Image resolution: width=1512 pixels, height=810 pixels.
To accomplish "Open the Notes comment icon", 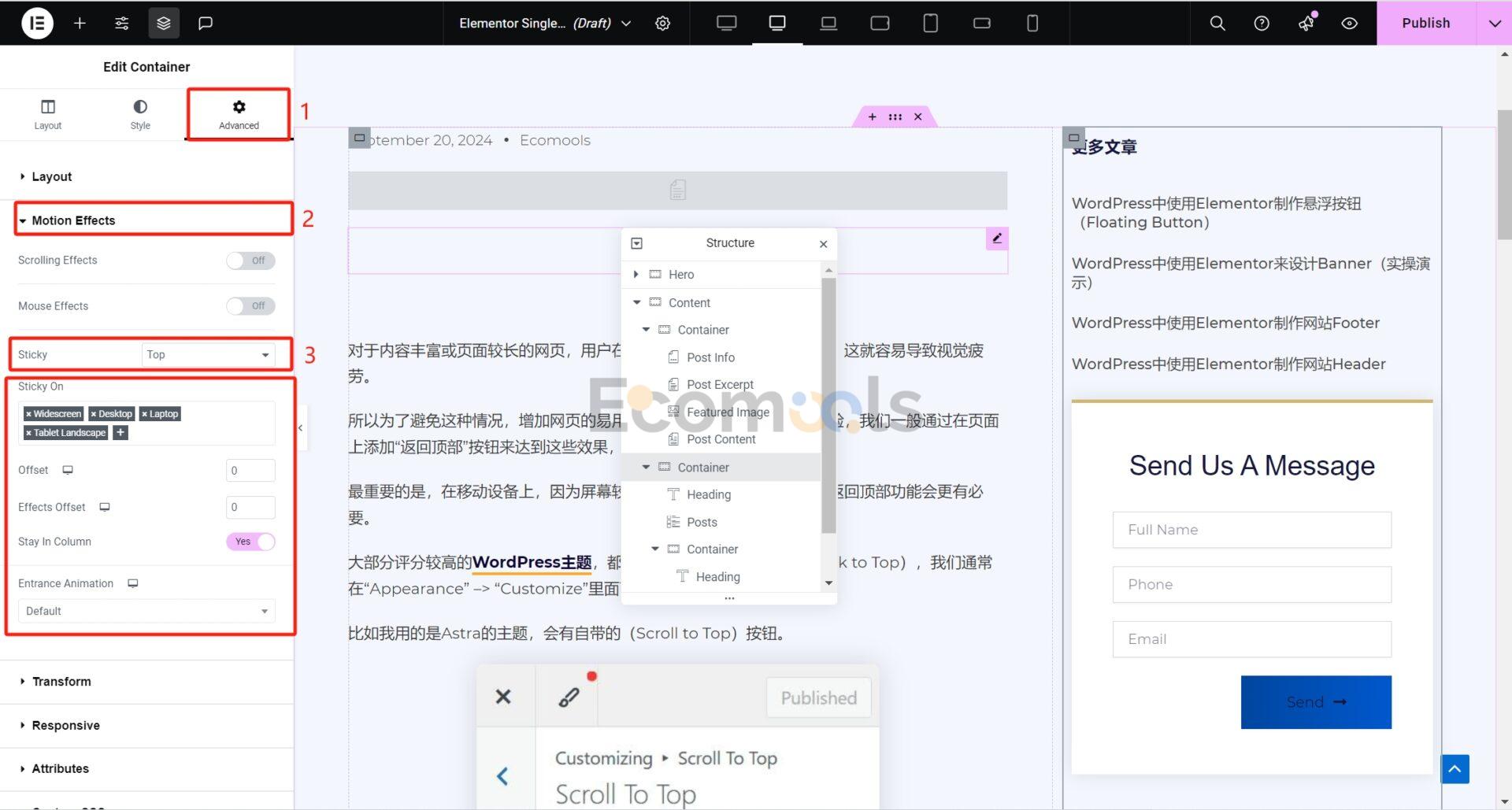I will pyautogui.click(x=206, y=23).
